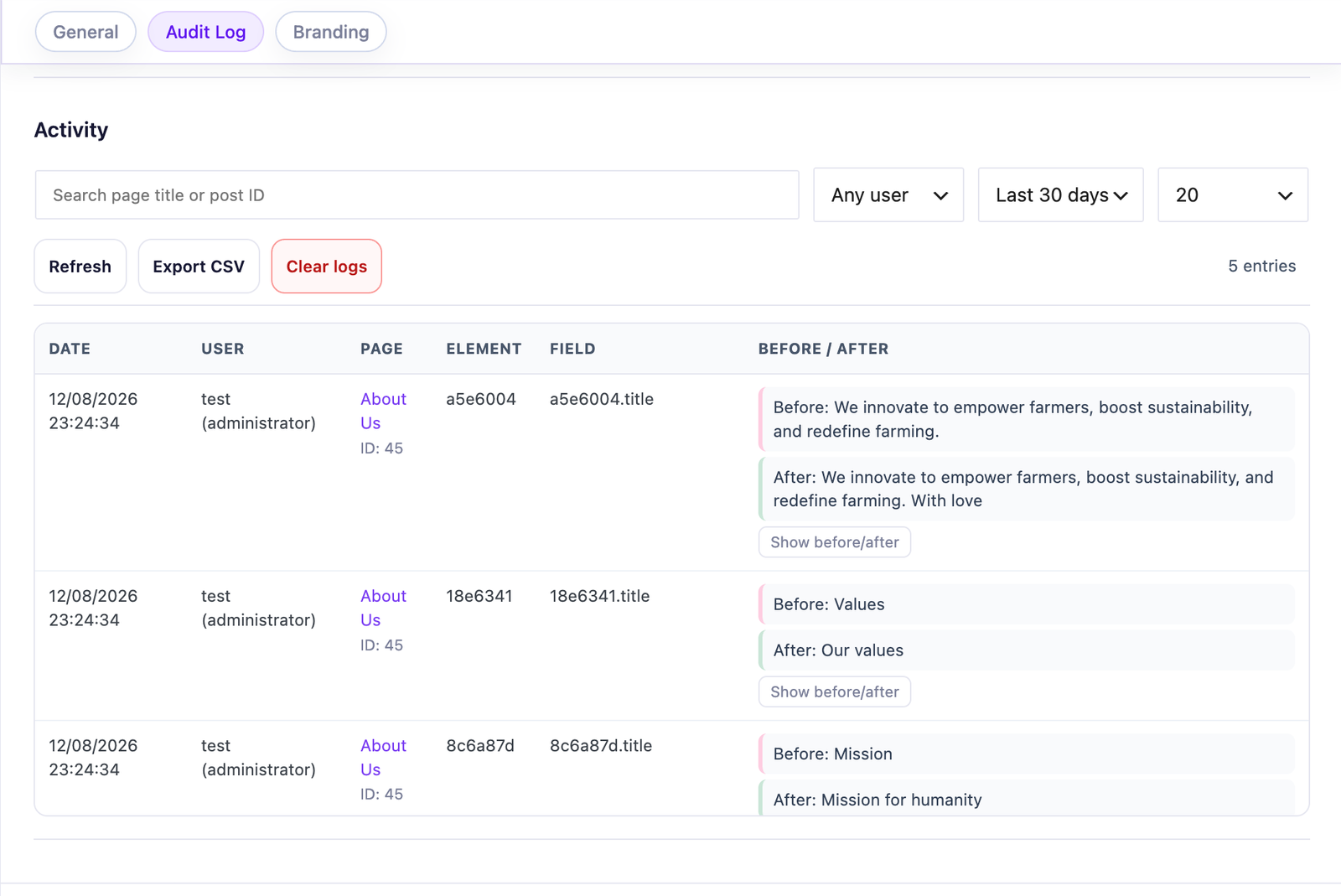This screenshot has width=1341, height=896.
Task: Open About Us link in a5e6004 row
Action: pyautogui.click(x=383, y=411)
